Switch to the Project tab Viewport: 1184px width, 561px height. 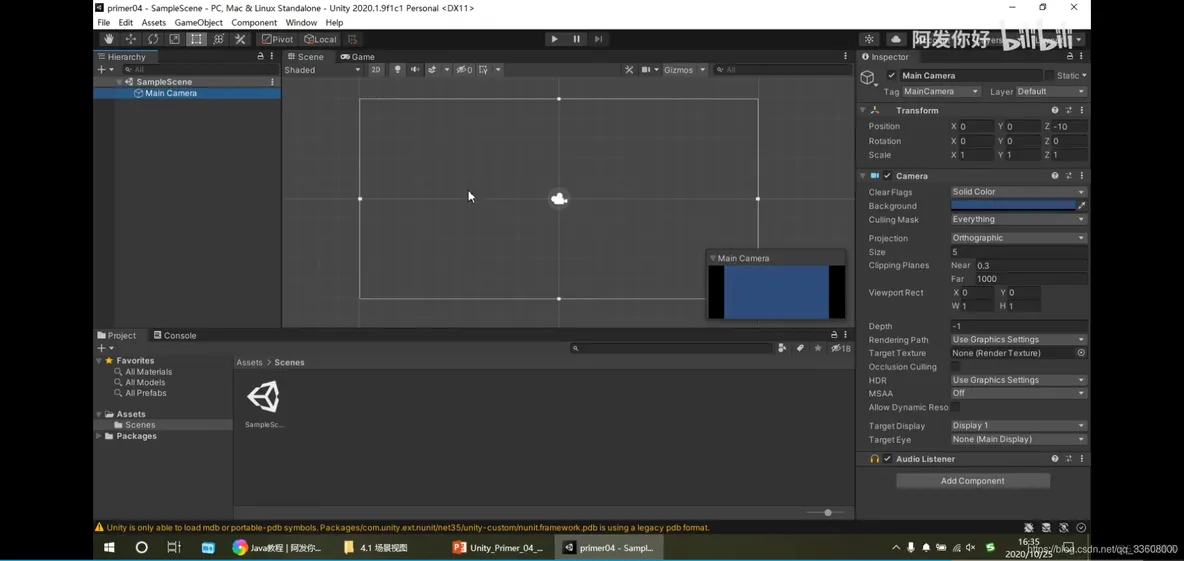[116, 335]
